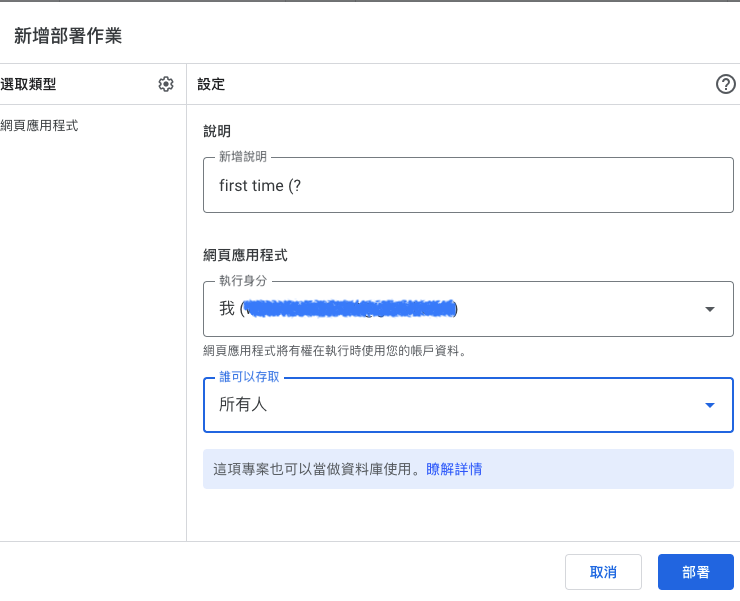Click the 新增說明 description text field

(x=468, y=186)
